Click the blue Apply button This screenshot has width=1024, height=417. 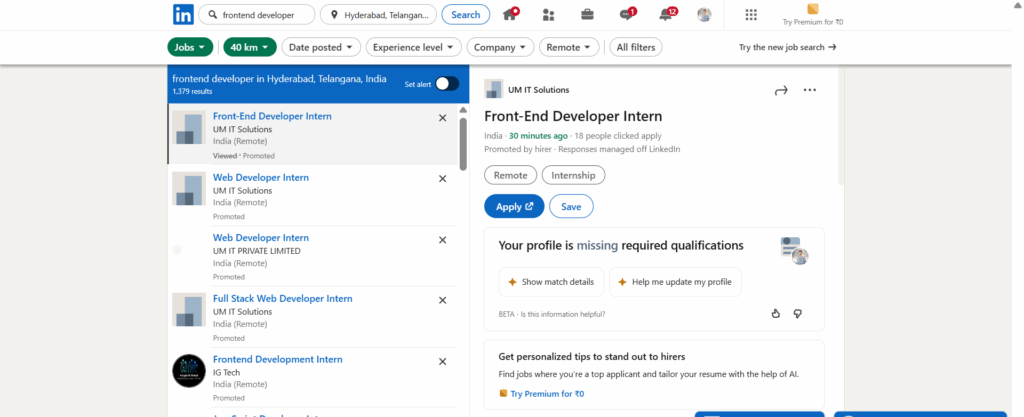(514, 206)
